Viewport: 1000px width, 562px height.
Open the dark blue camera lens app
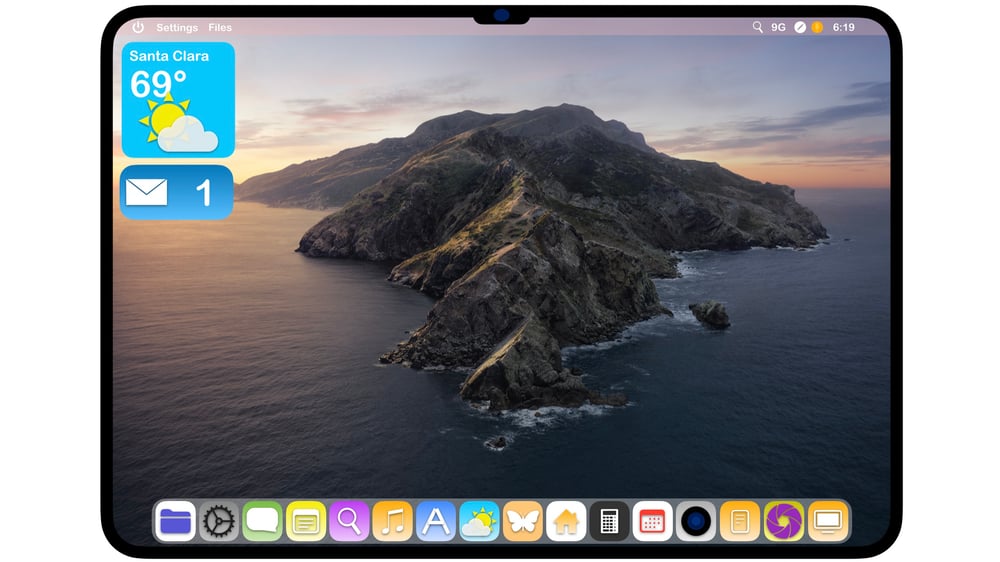click(x=696, y=521)
